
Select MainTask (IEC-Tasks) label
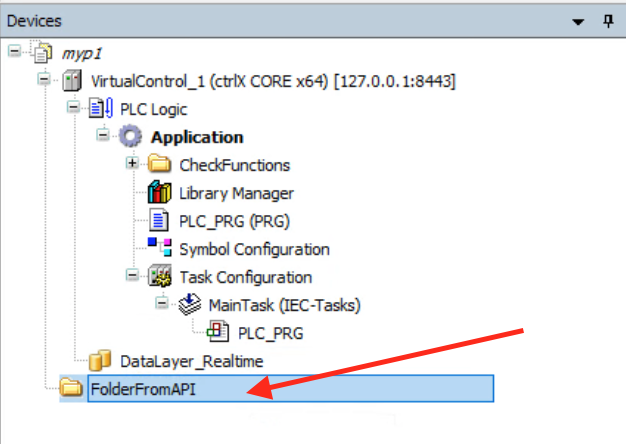(285, 305)
